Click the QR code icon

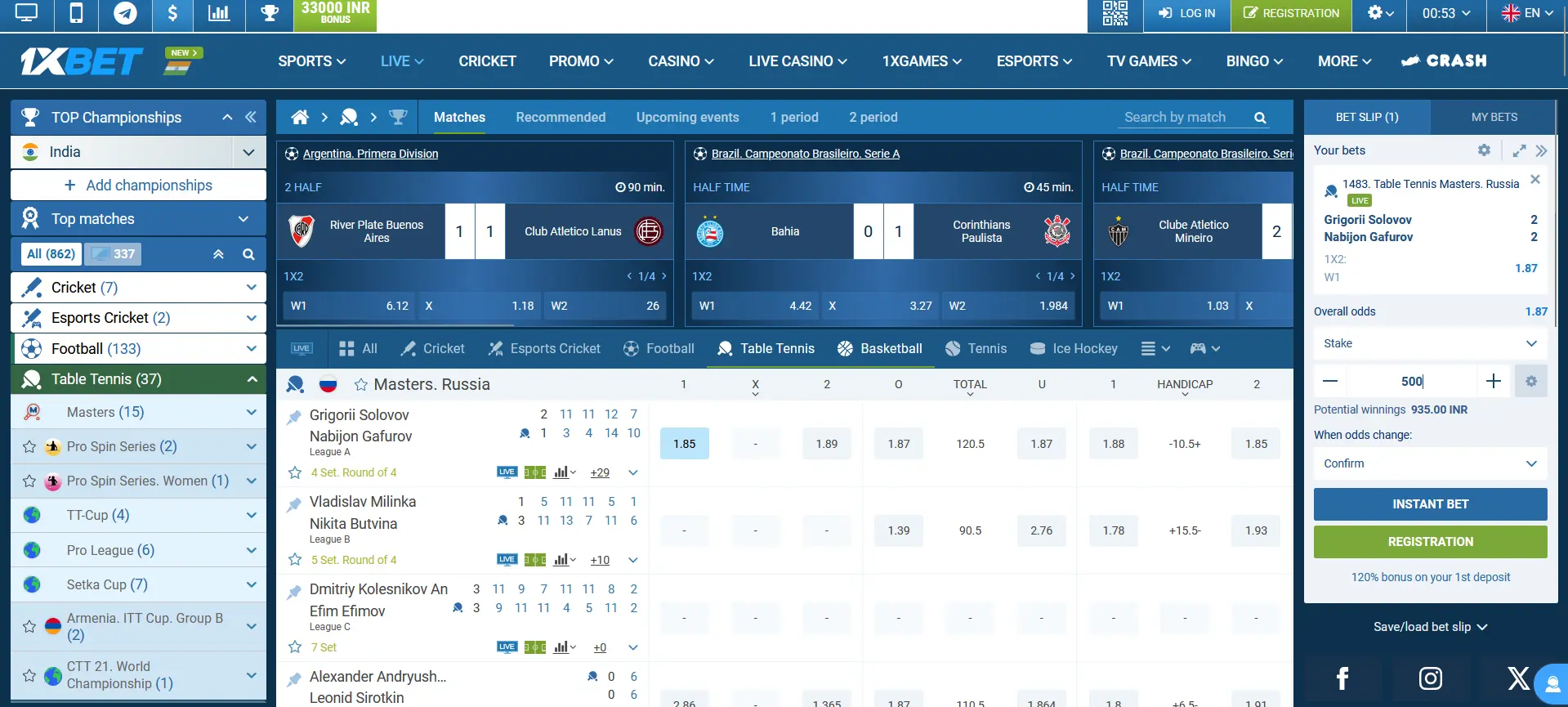pyautogui.click(x=1115, y=14)
